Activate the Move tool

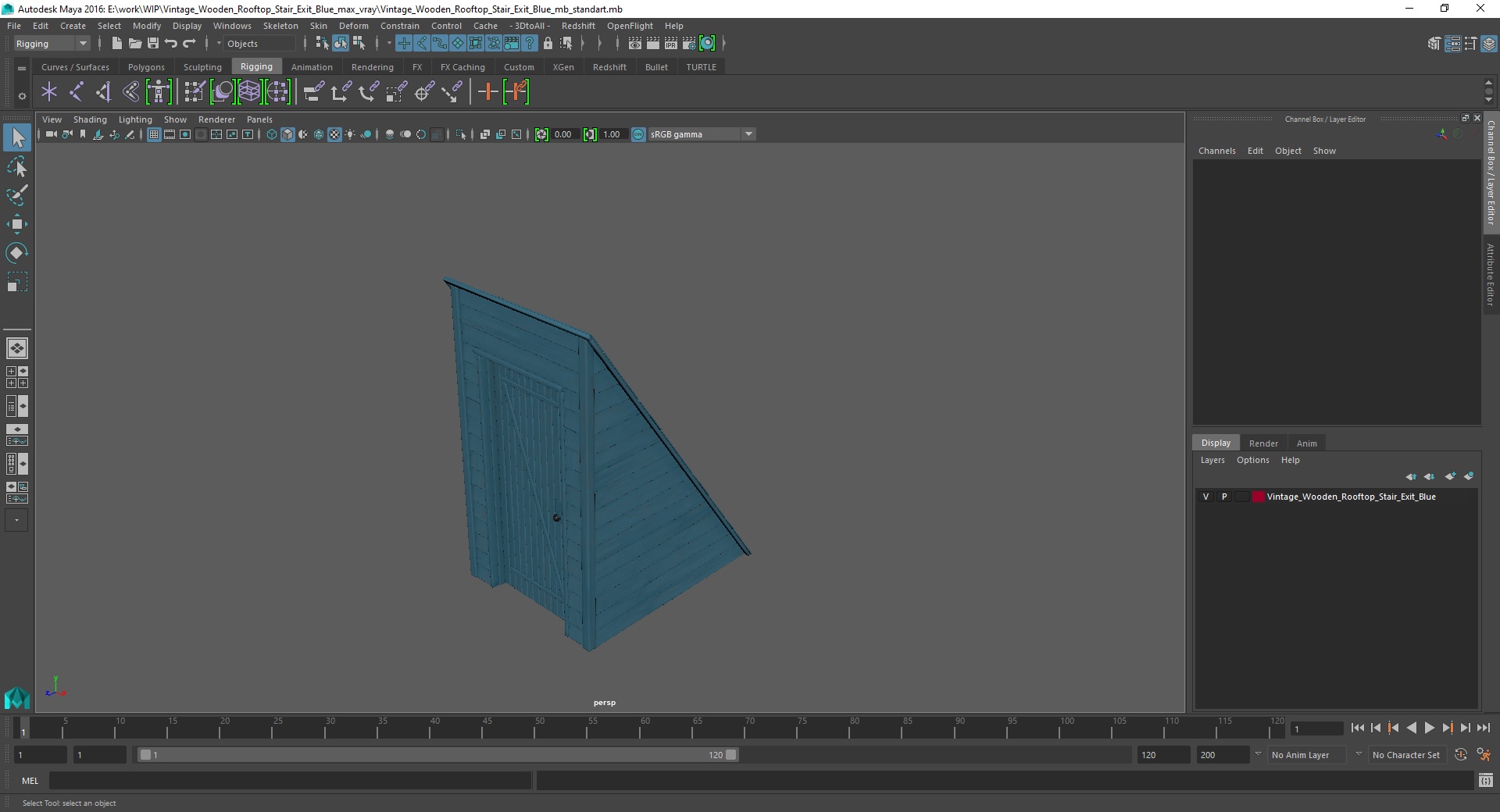tap(17, 224)
